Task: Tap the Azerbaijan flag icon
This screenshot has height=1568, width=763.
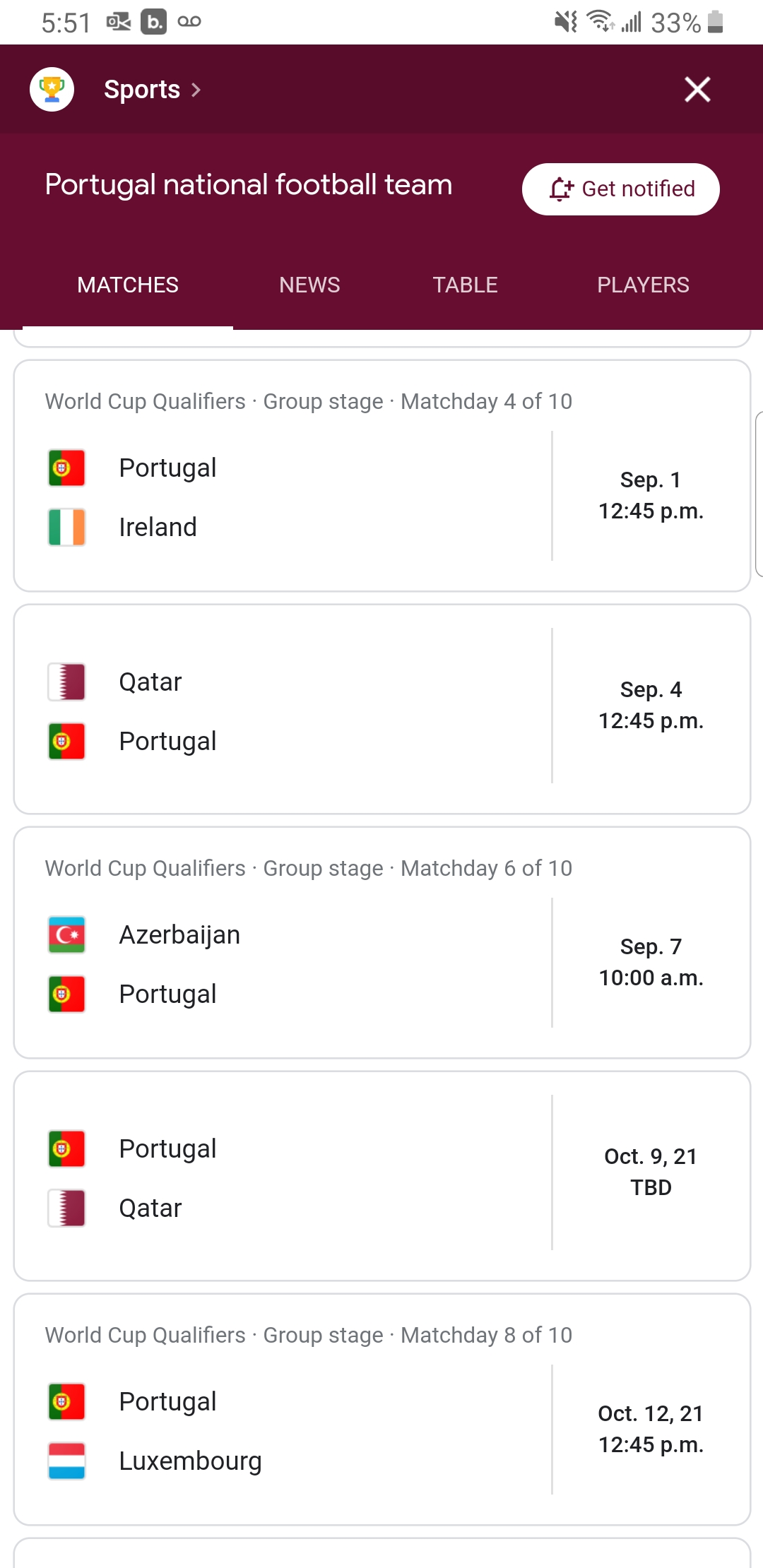Action: click(67, 934)
